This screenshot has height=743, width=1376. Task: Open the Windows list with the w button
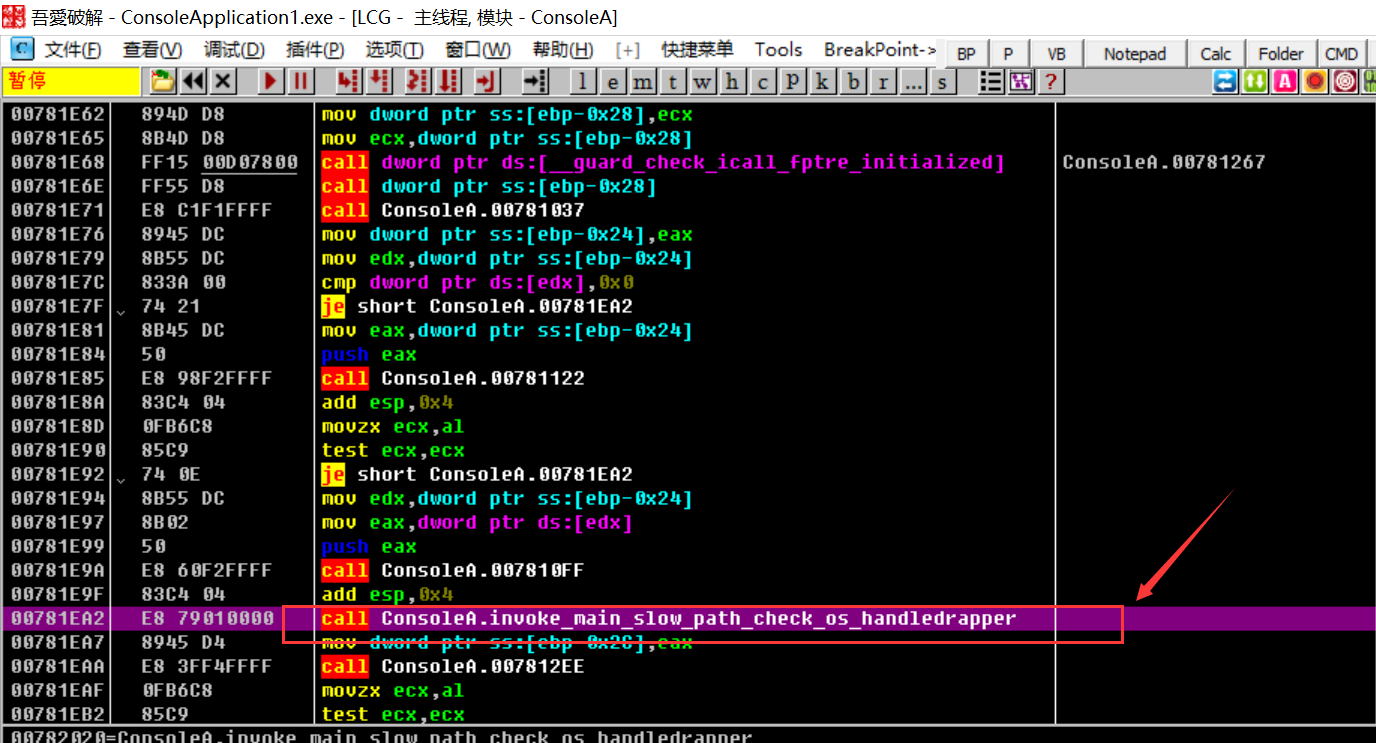click(703, 82)
